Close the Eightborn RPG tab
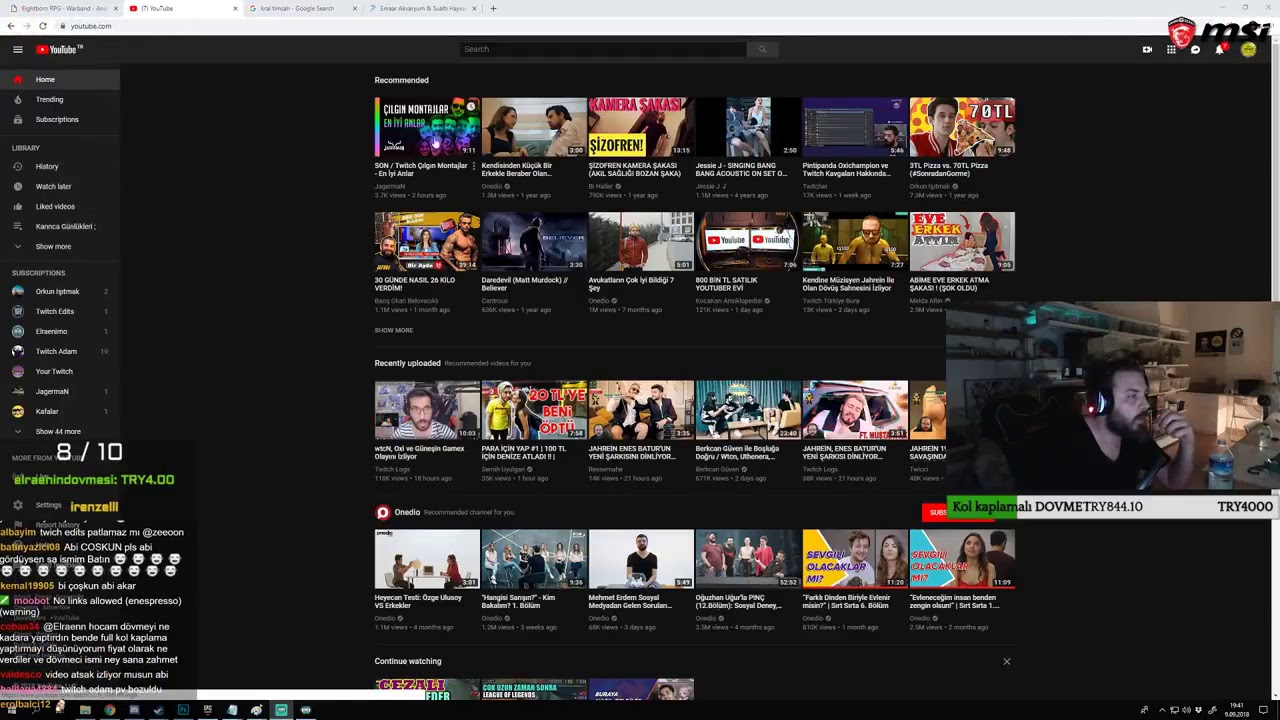Screen dimensions: 1280x720 117,8
